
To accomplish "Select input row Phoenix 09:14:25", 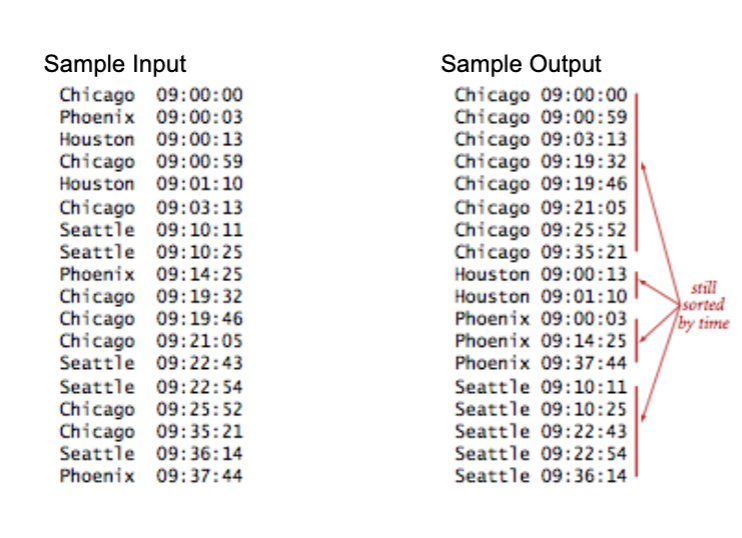I will tap(151, 274).
